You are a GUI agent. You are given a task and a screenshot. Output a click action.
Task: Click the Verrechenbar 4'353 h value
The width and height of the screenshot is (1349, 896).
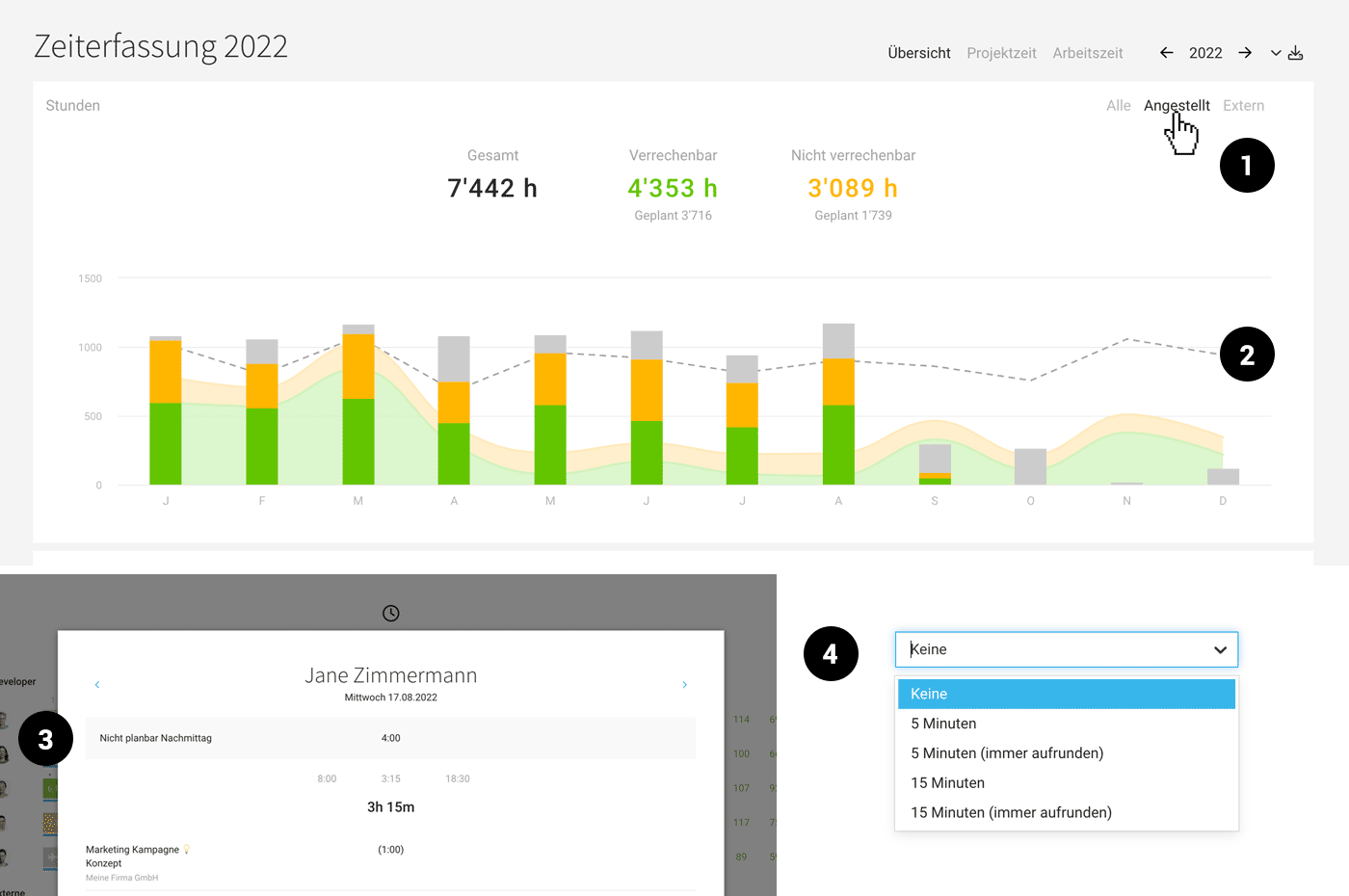point(673,188)
